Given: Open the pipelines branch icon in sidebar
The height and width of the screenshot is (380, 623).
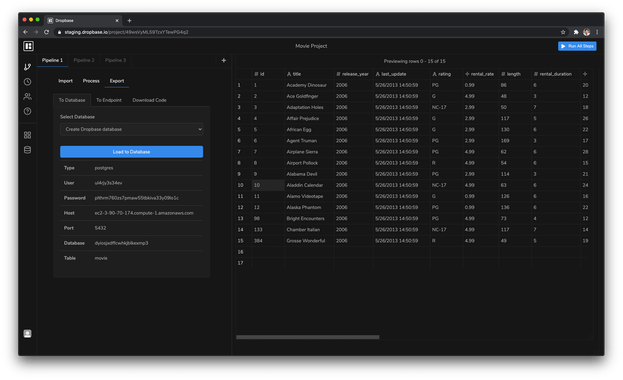Looking at the screenshot, I should click(x=27, y=67).
